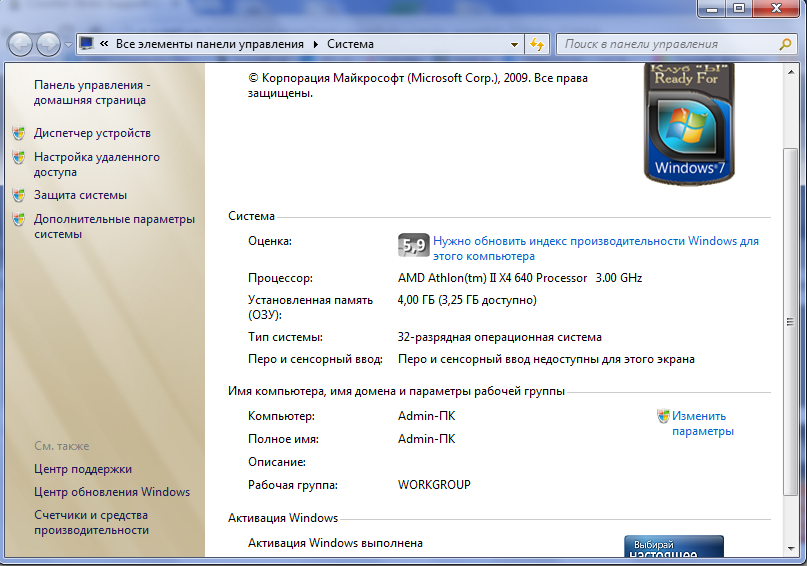Click the 5,9 performance rating badge
Viewport: 807px width, 566px height.
coord(413,245)
